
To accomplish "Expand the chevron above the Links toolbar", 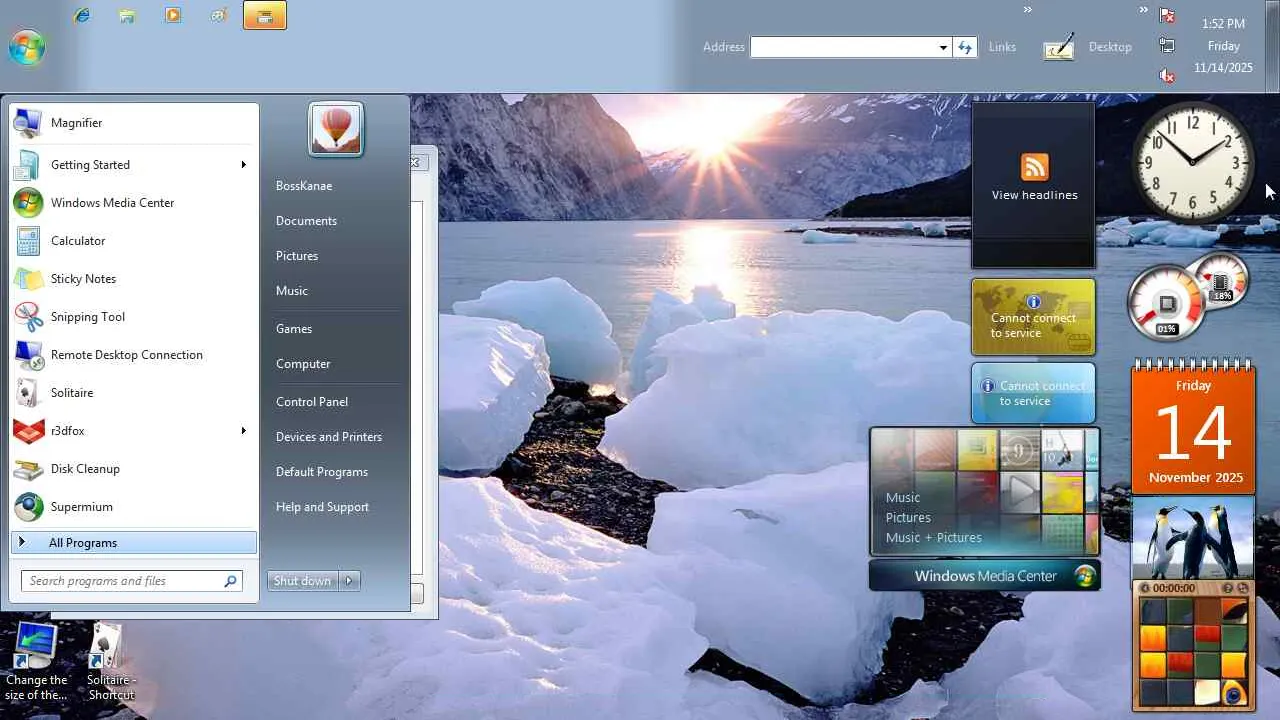I will [x=1027, y=10].
